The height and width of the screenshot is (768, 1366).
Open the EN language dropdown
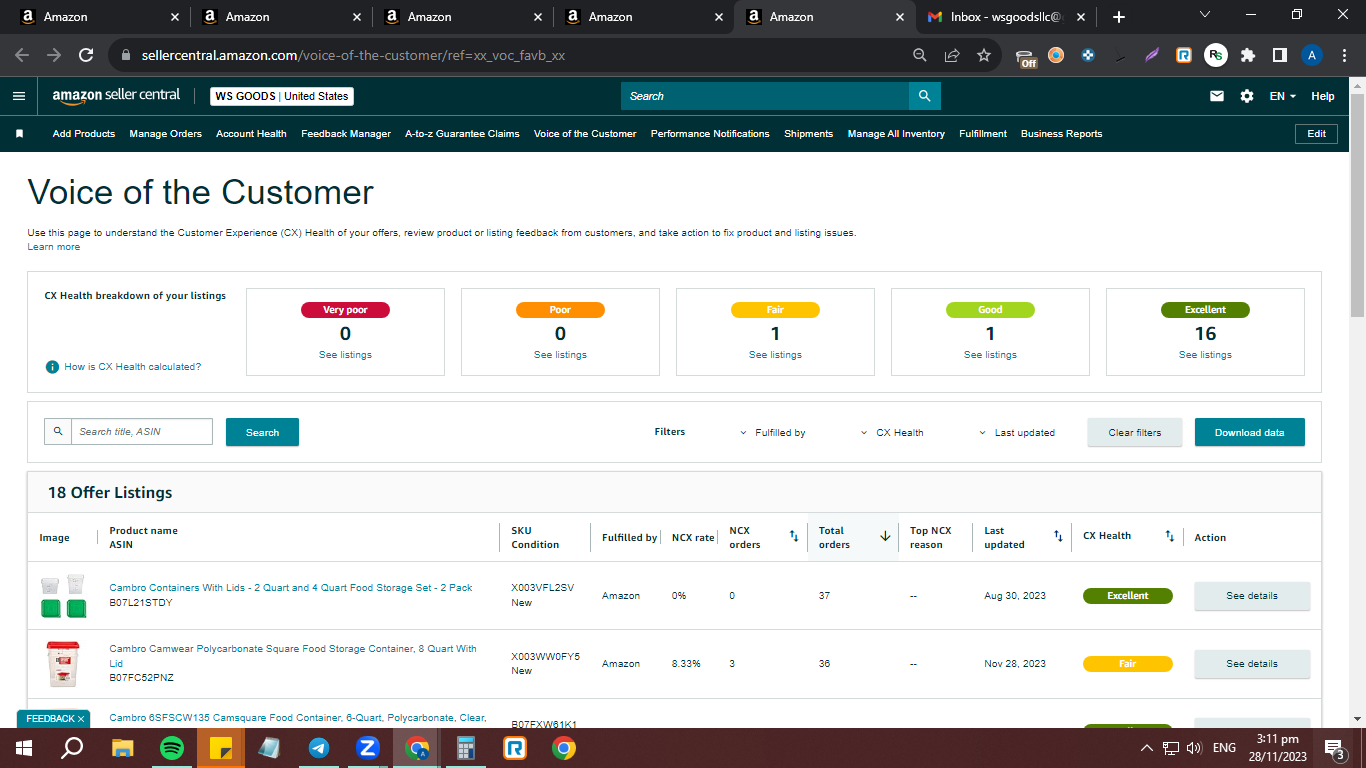pyautogui.click(x=1283, y=96)
